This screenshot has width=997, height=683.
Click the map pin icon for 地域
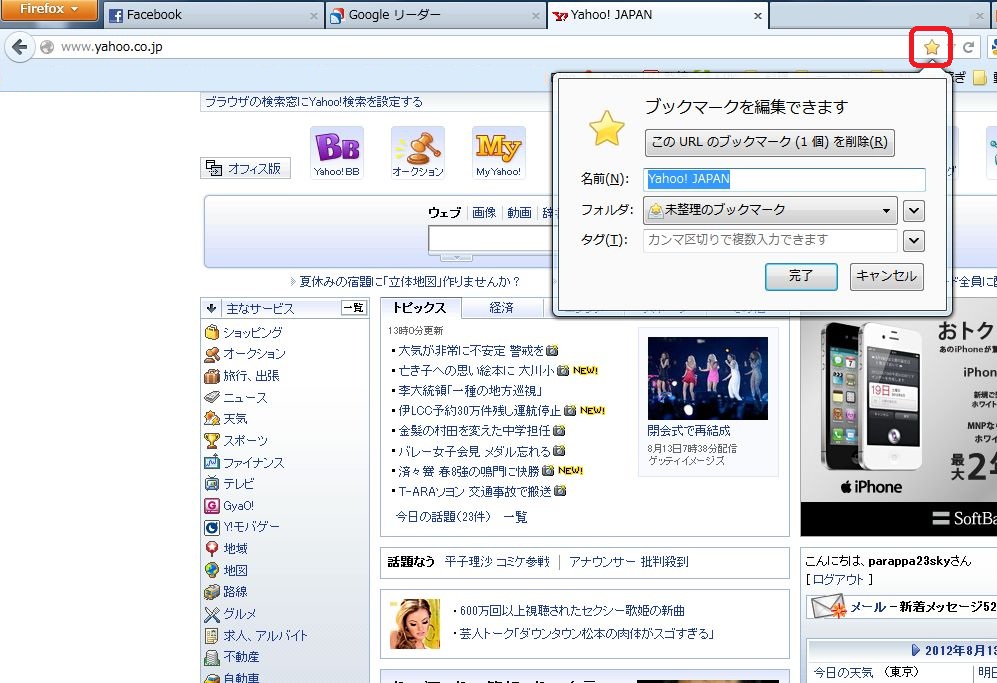click(x=212, y=548)
